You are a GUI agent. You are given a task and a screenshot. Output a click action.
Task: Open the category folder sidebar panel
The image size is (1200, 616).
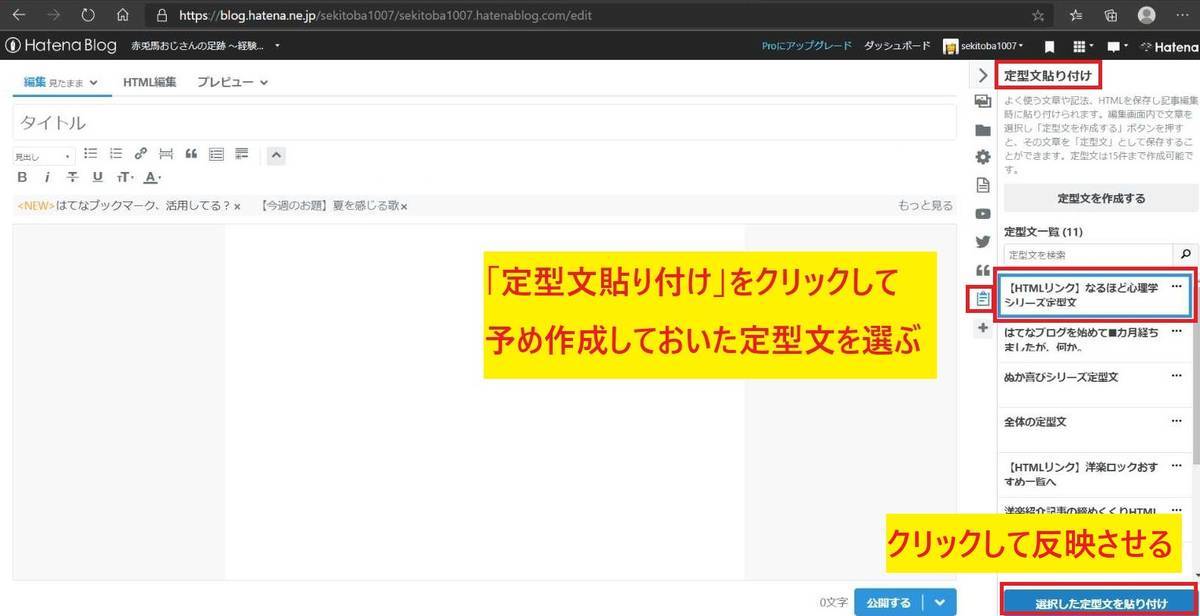(982, 130)
